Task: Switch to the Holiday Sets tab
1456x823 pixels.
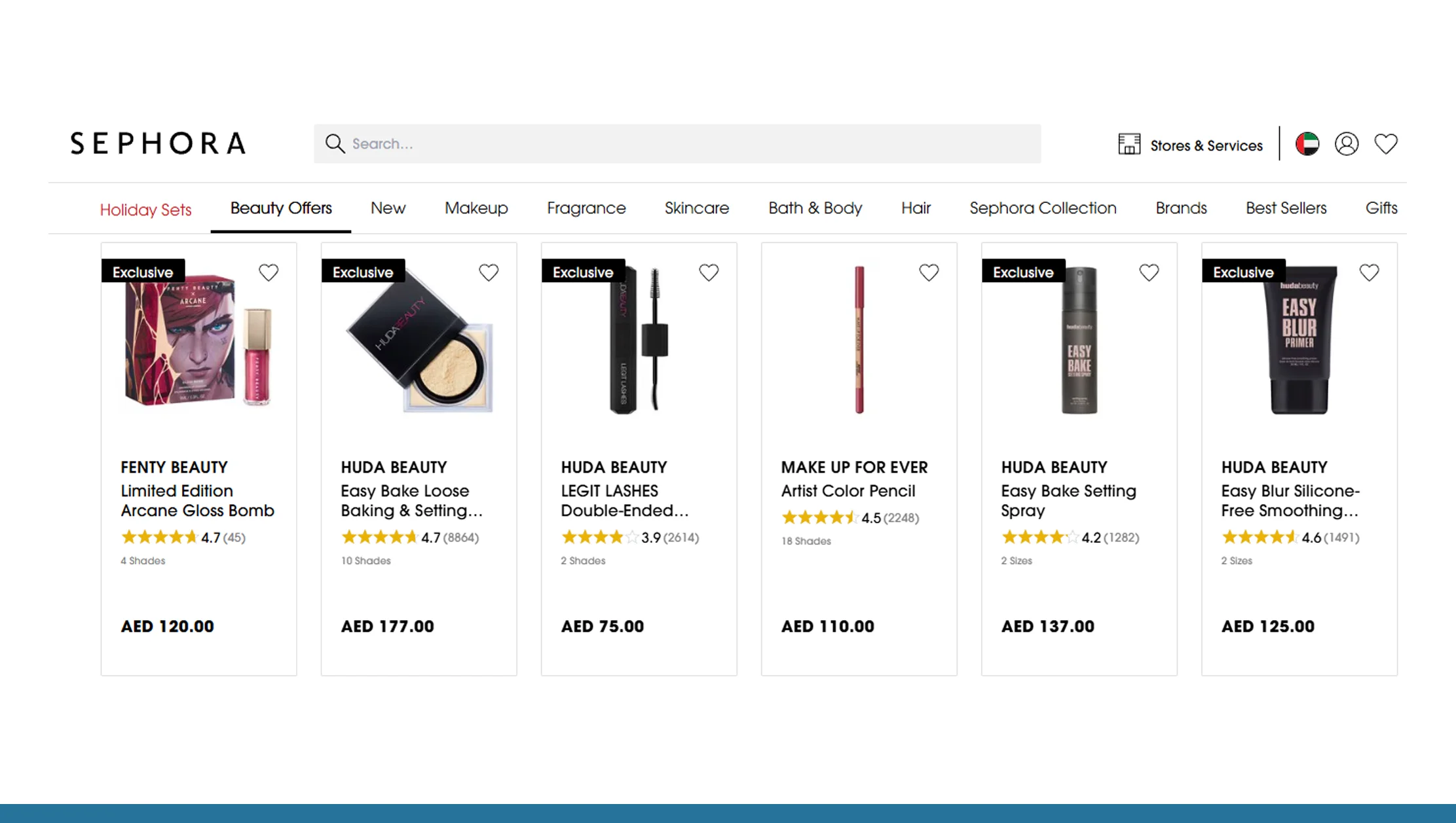Action: click(x=145, y=208)
